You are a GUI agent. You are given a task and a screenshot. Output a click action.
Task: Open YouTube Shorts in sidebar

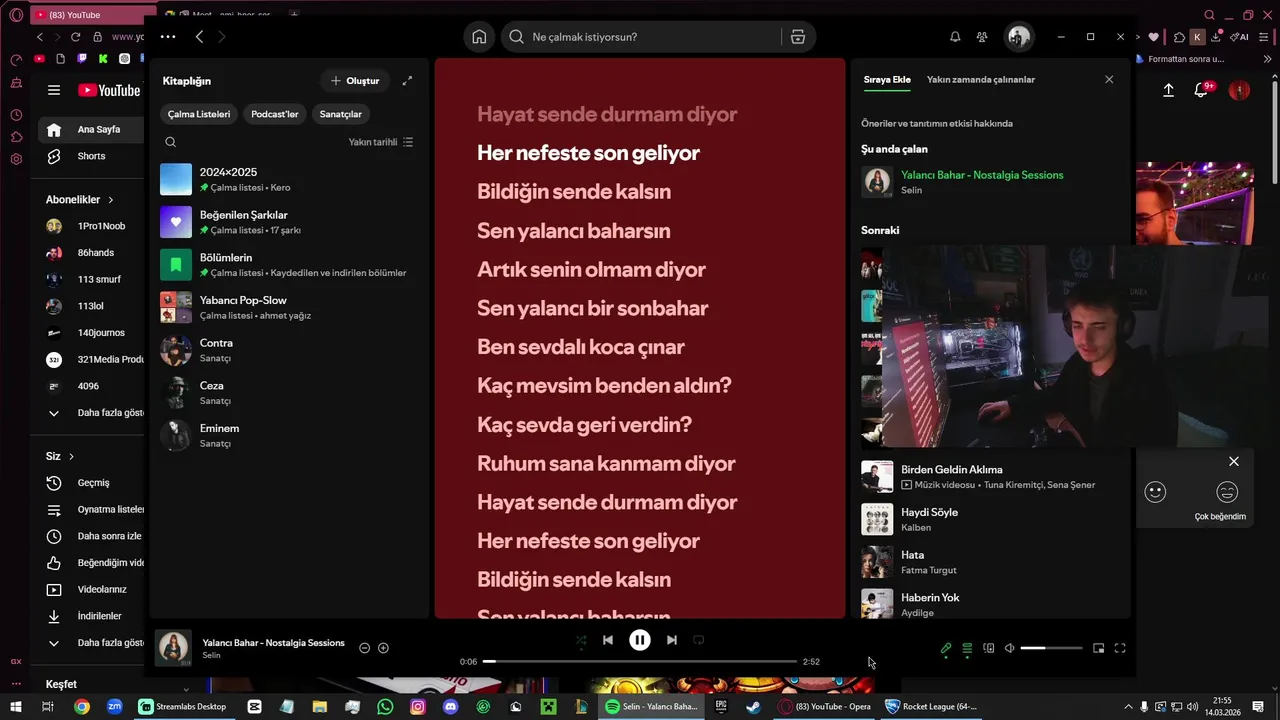coord(92,156)
